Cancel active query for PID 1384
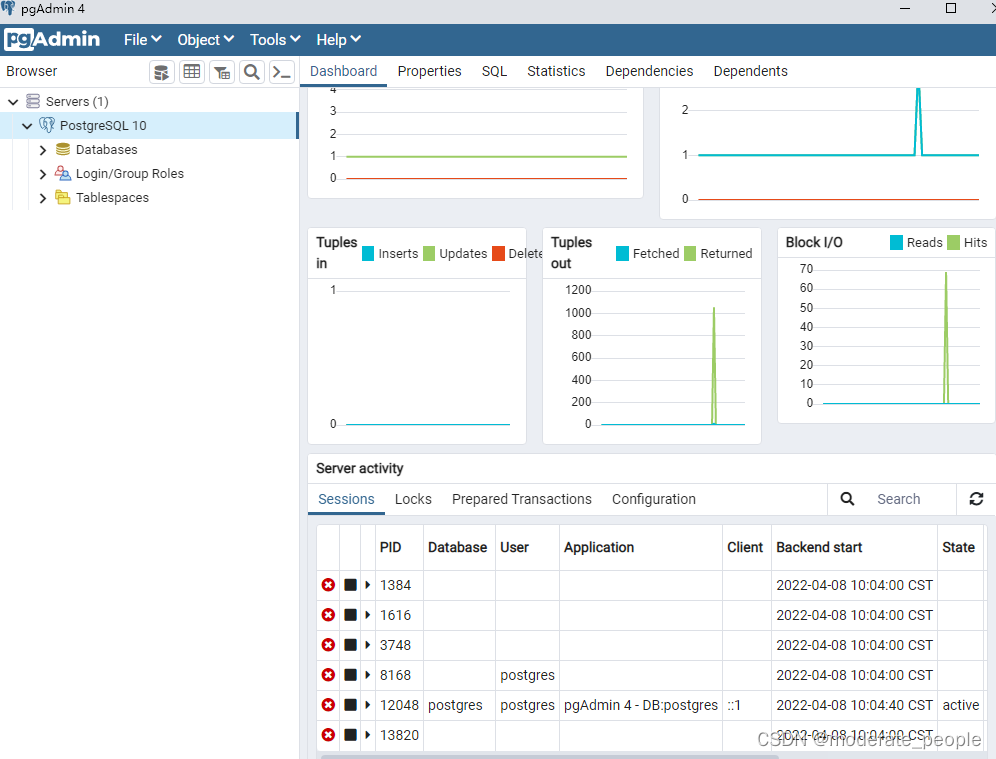 click(350, 585)
